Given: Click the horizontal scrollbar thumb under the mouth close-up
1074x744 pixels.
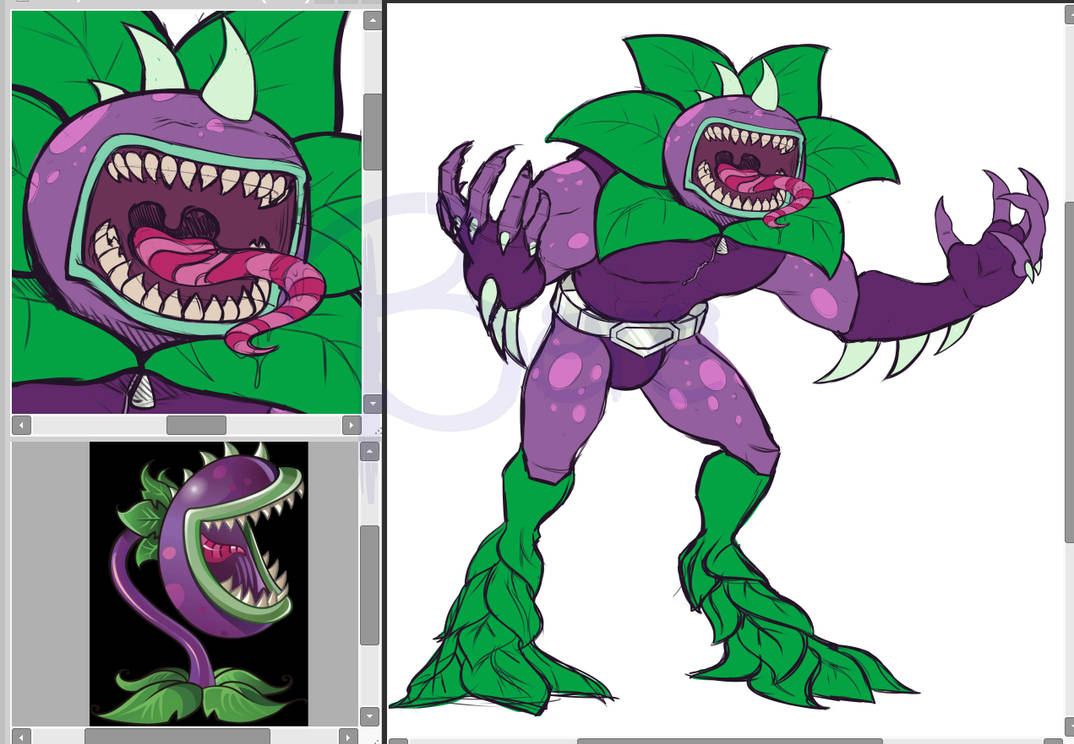Looking at the screenshot, I should [x=196, y=425].
